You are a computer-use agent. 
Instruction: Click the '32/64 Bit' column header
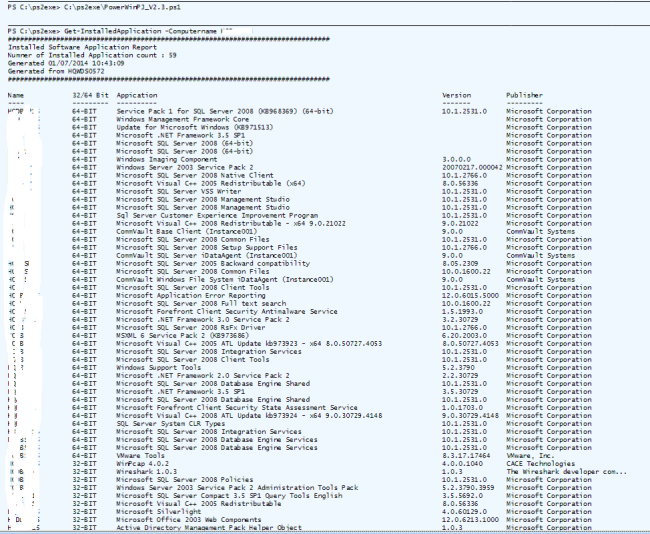[x=90, y=95]
